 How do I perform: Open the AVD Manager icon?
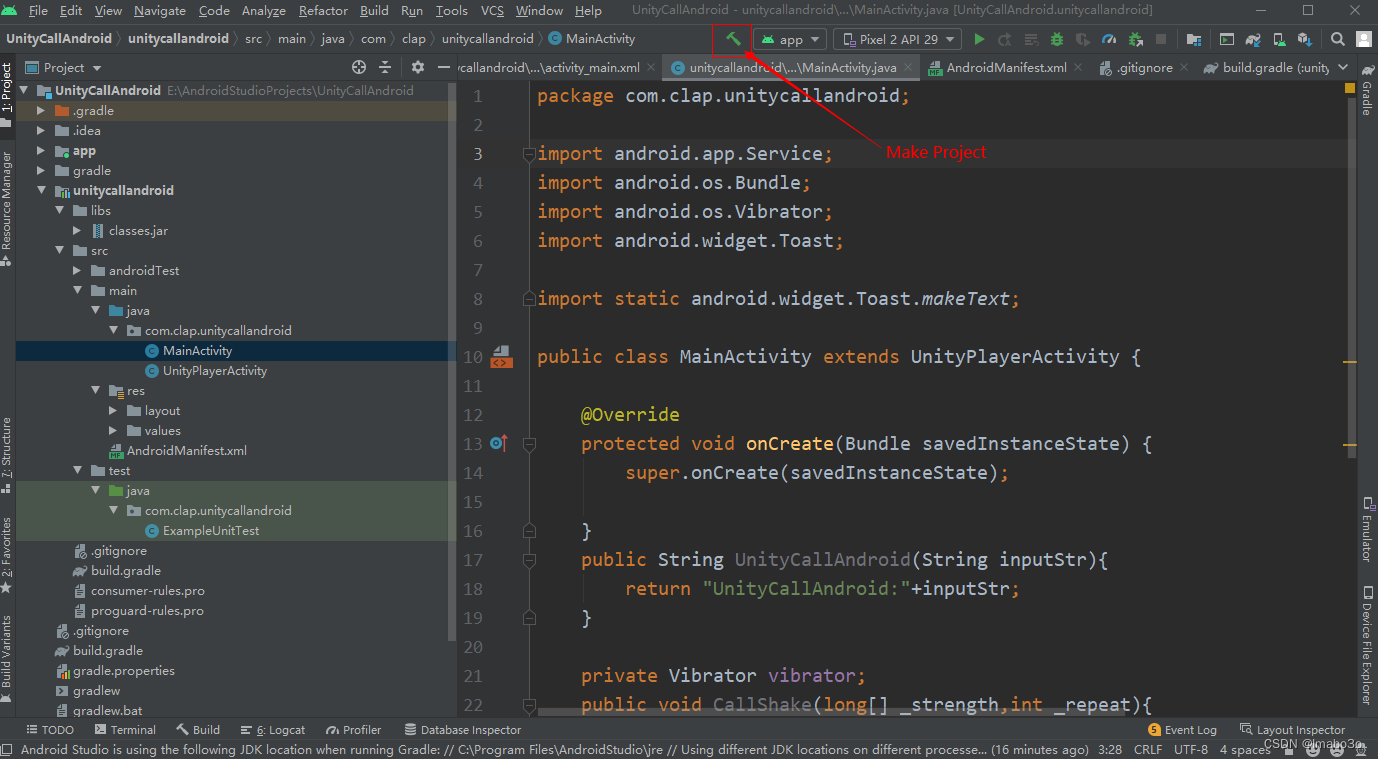(x=1279, y=39)
